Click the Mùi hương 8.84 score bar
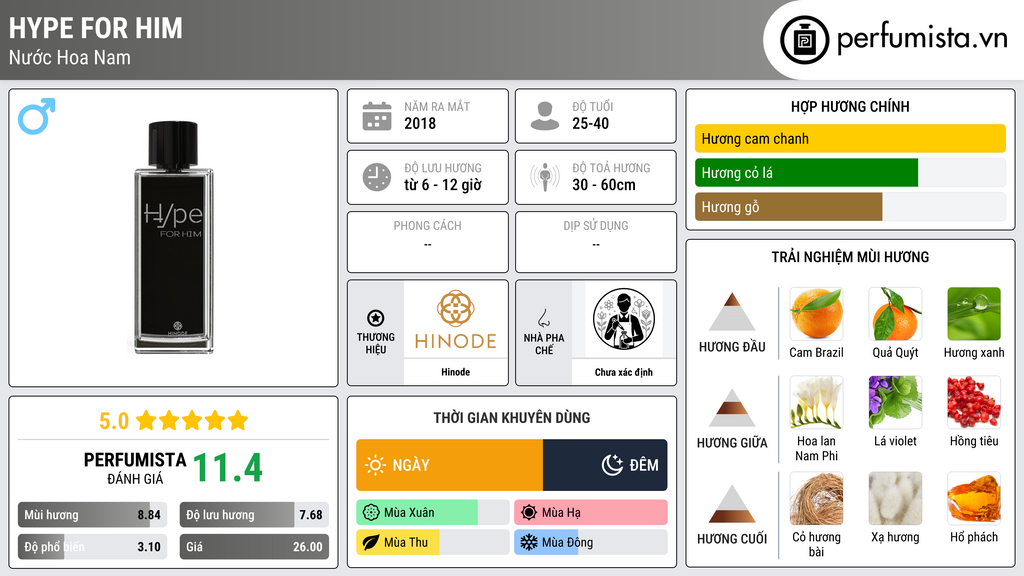Image resolution: width=1024 pixels, height=576 pixels. 92,515
